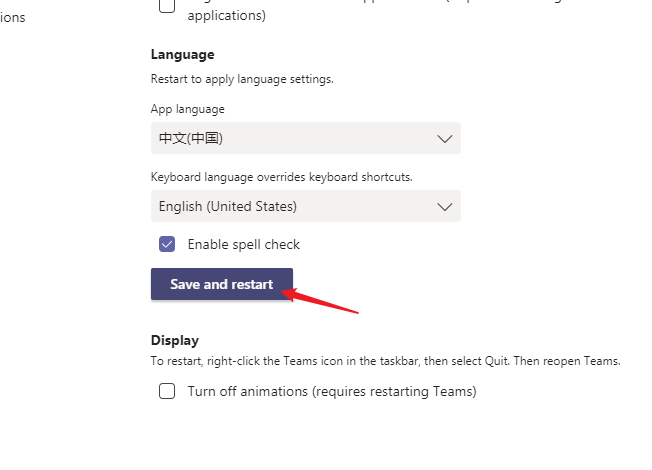This screenshot has width=652, height=470.
Task: Click the checkmark icon inside the spell check box
Action: click(167, 244)
